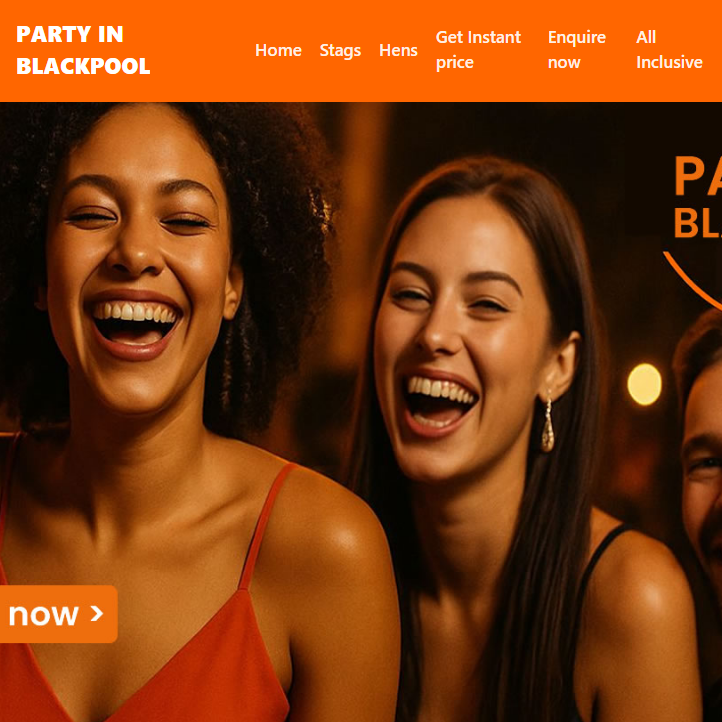
Task: Go to the Stags section
Action: (x=340, y=51)
